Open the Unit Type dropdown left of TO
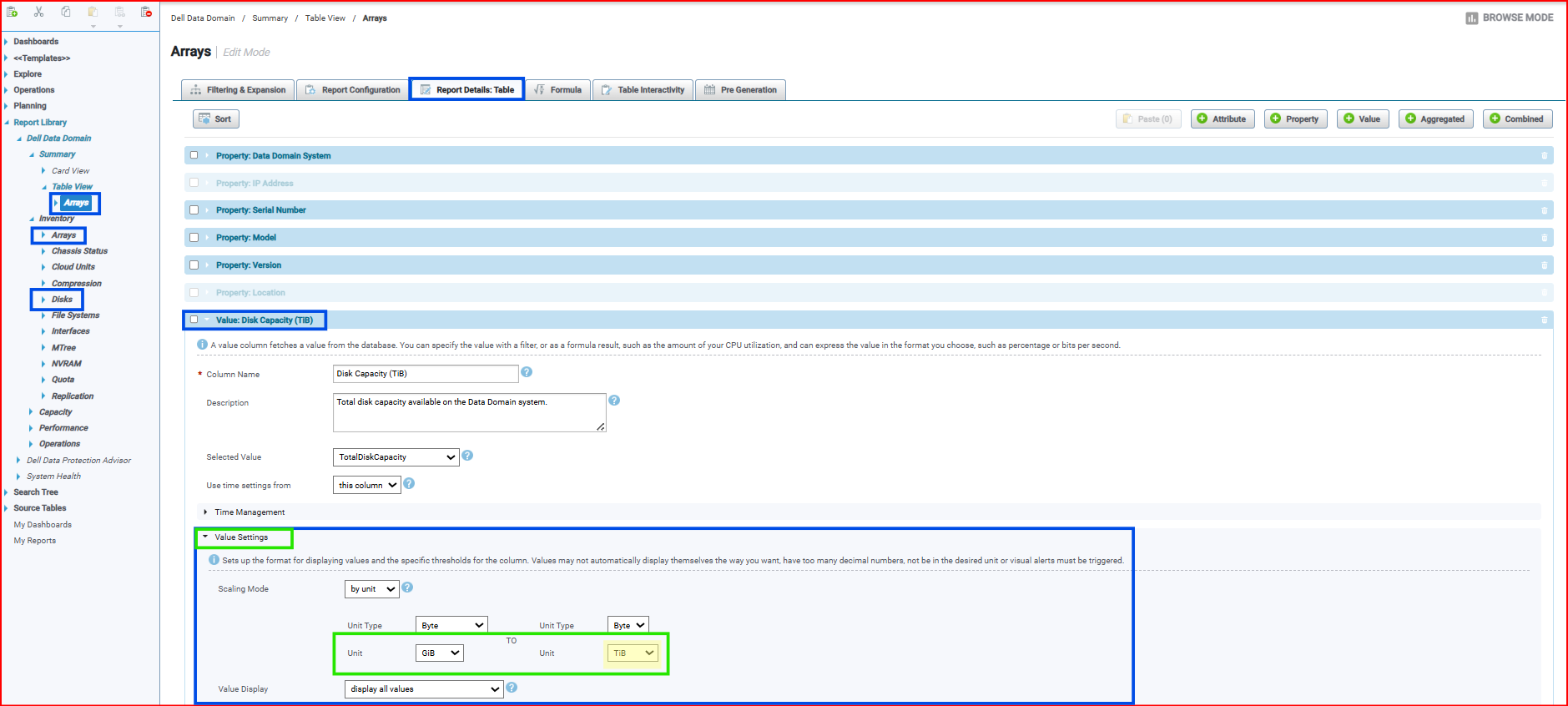This screenshot has width=1568, height=706. pos(451,625)
